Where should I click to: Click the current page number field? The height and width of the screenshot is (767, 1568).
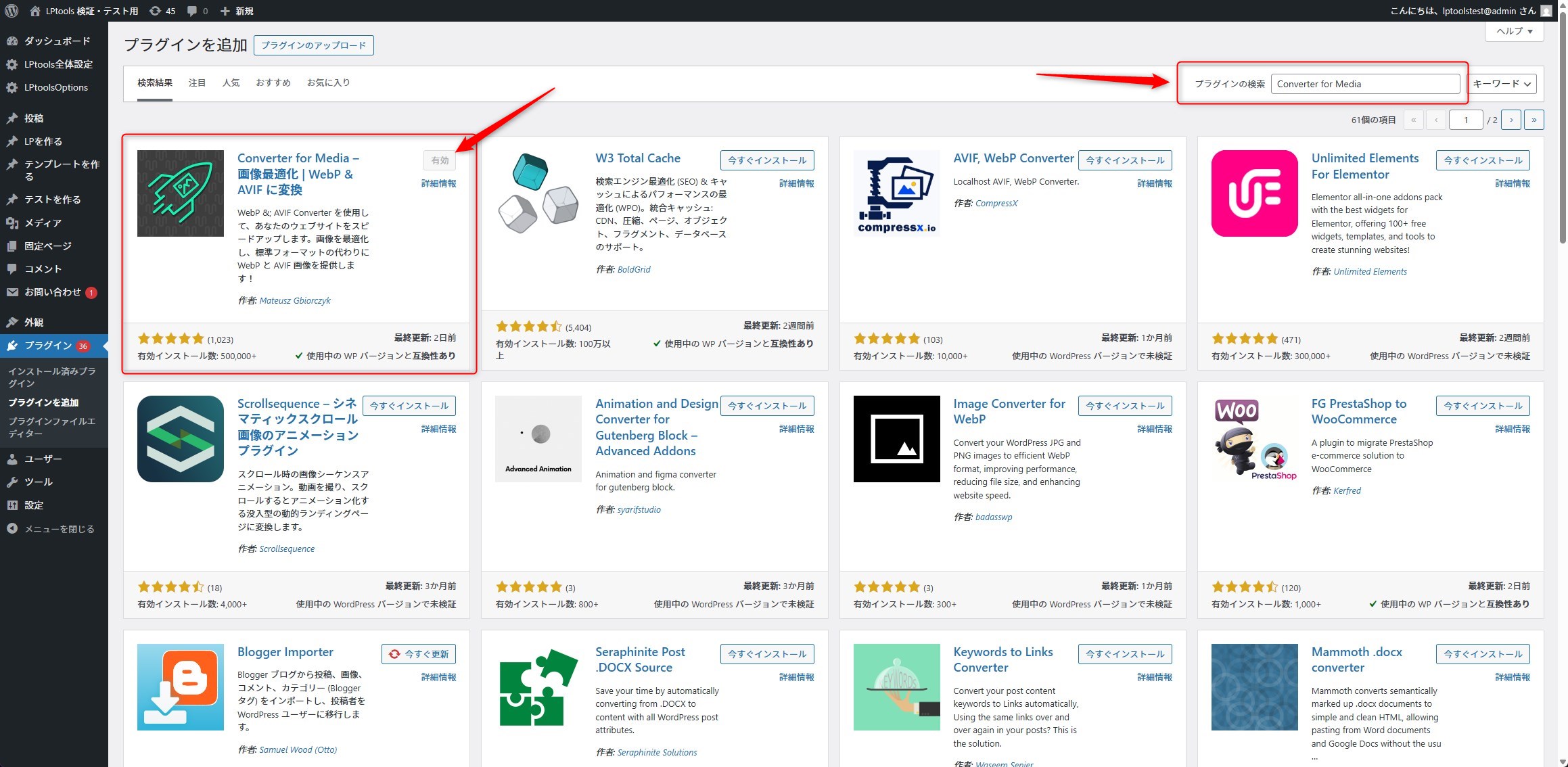(x=1466, y=120)
